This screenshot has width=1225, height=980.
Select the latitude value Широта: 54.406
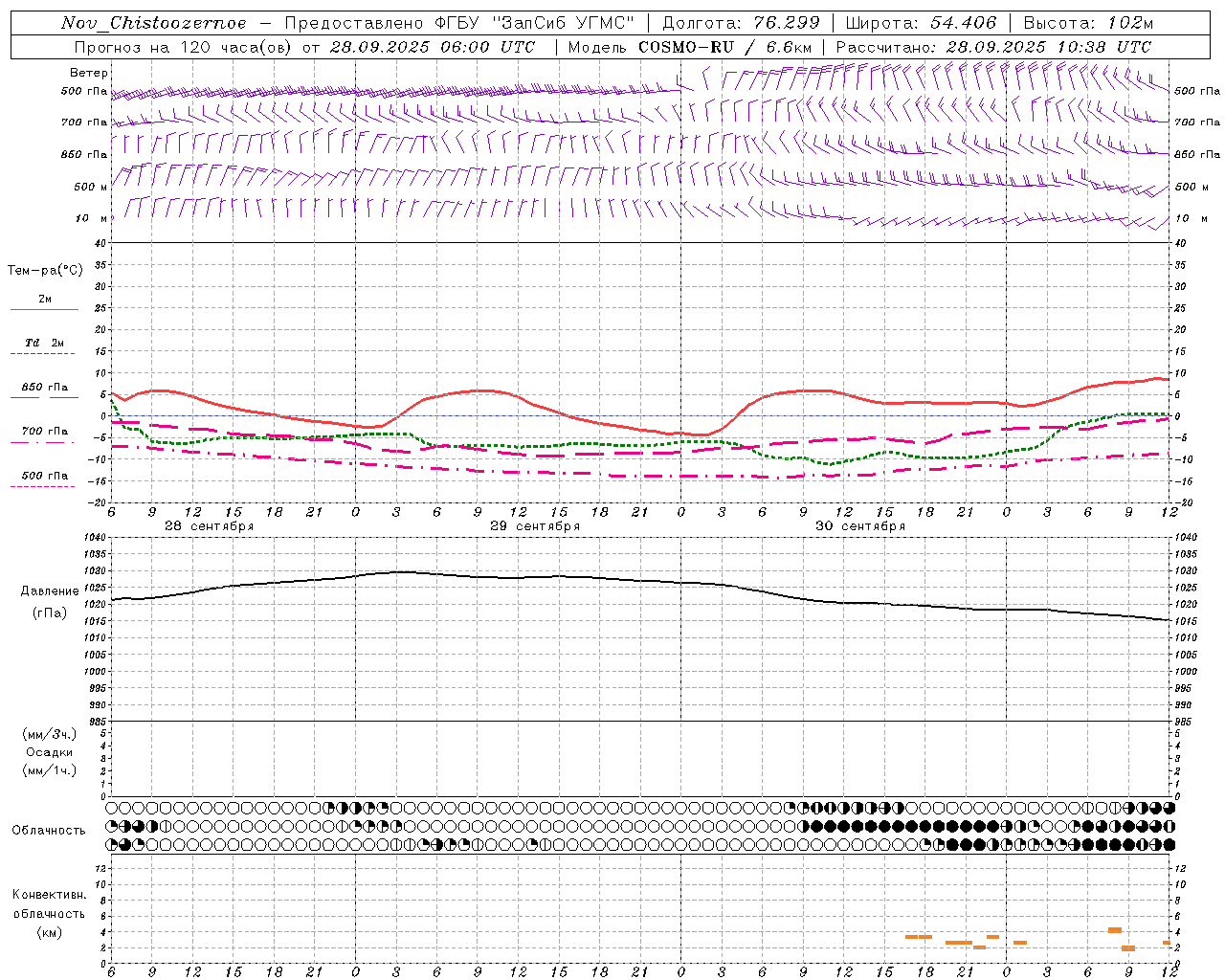[921, 23]
